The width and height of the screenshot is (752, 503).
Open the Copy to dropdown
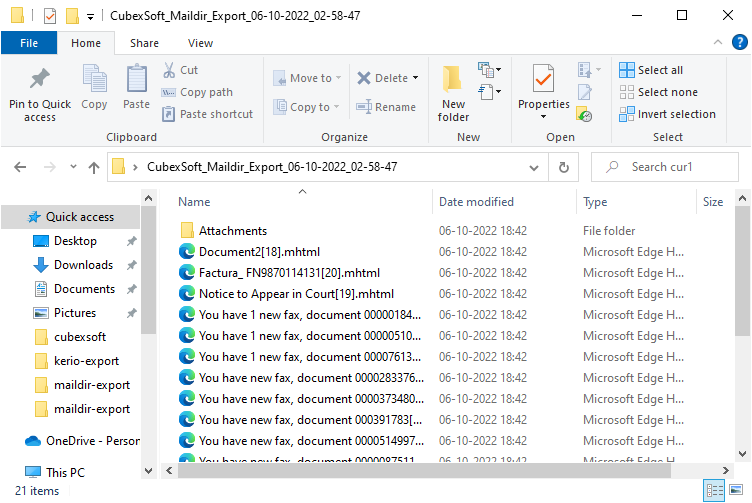pos(306,107)
